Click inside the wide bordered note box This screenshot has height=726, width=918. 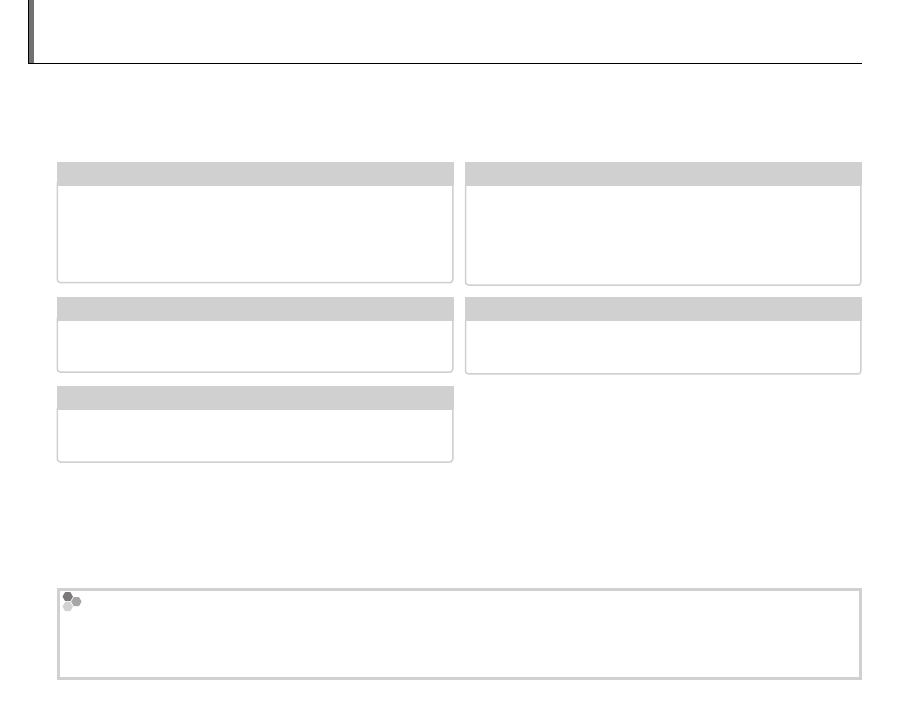[x=460, y=640]
